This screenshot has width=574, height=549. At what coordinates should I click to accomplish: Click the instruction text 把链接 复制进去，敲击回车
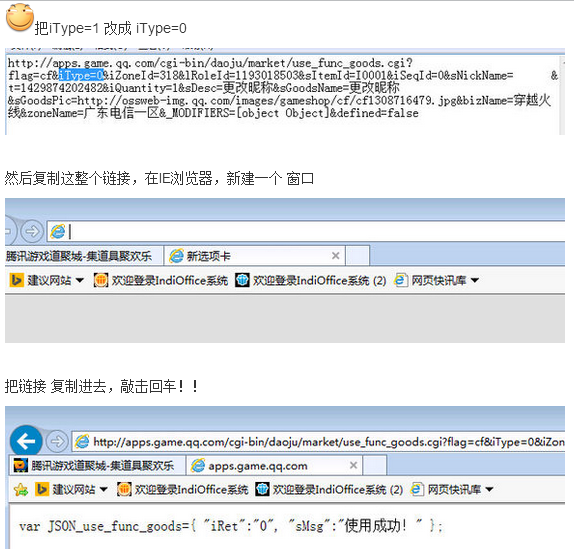pyautogui.click(x=101, y=386)
